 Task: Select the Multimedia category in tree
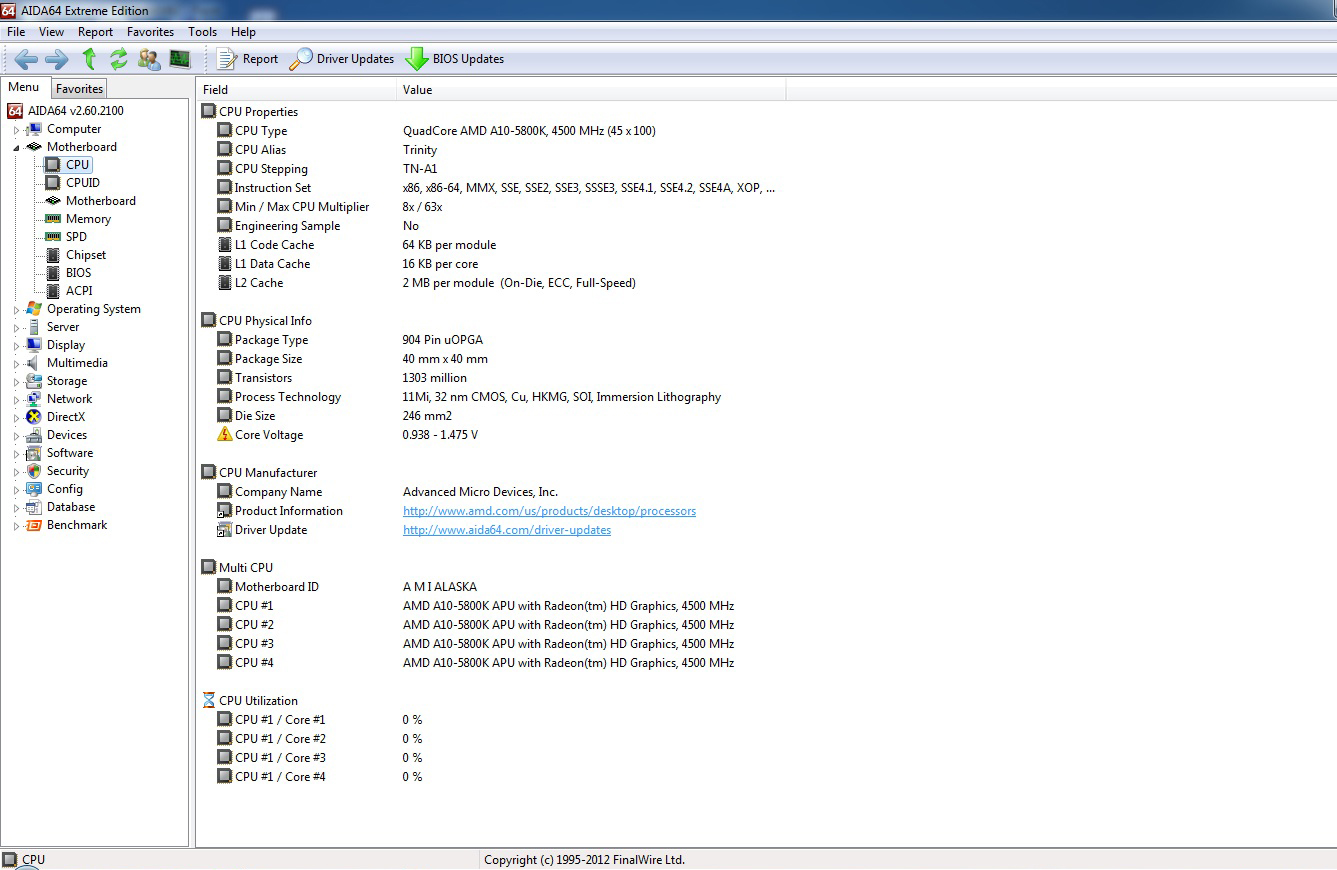tap(68, 363)
